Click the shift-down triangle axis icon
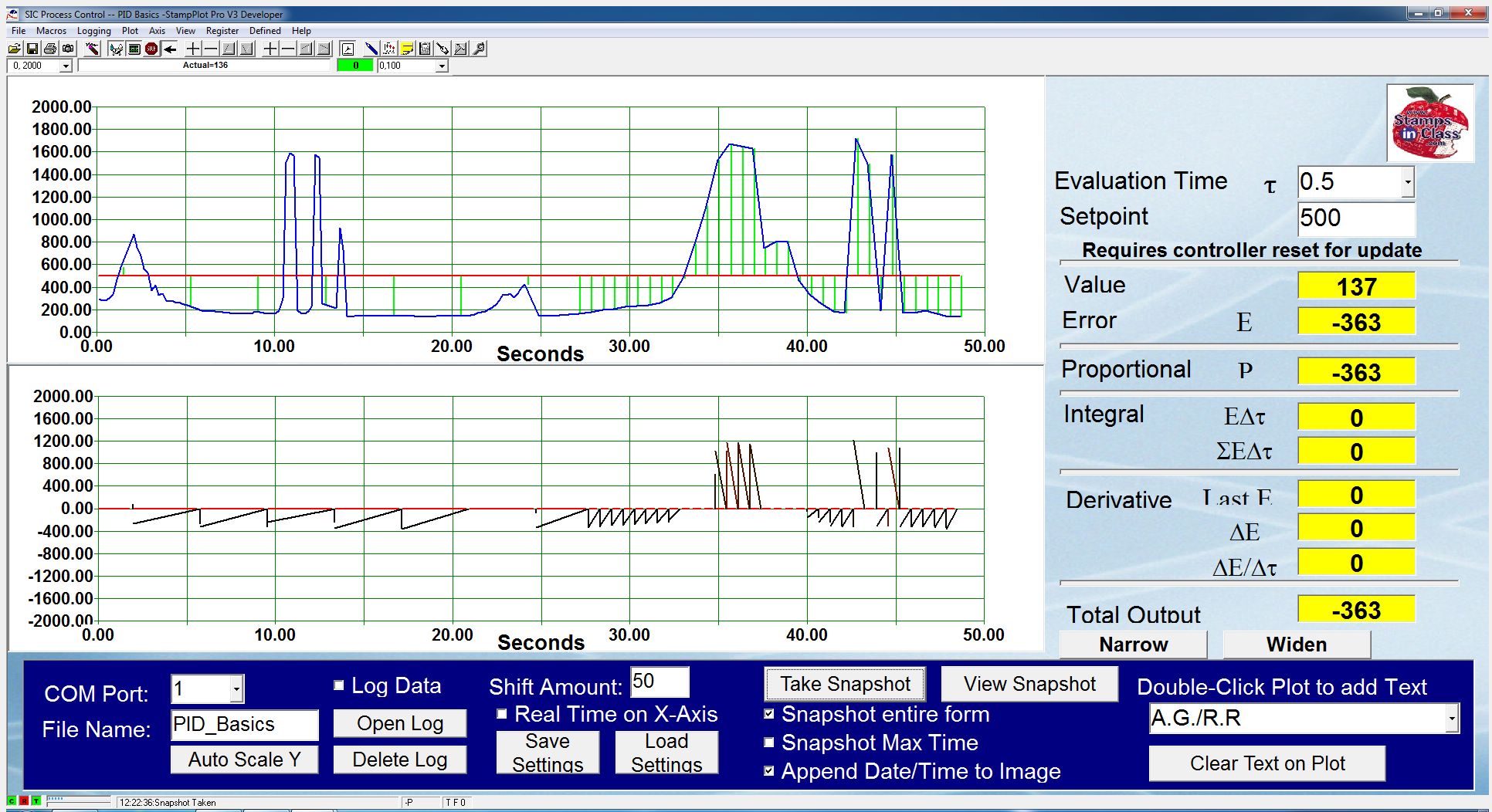This screenshot has width=1492, height=812. 246,49
